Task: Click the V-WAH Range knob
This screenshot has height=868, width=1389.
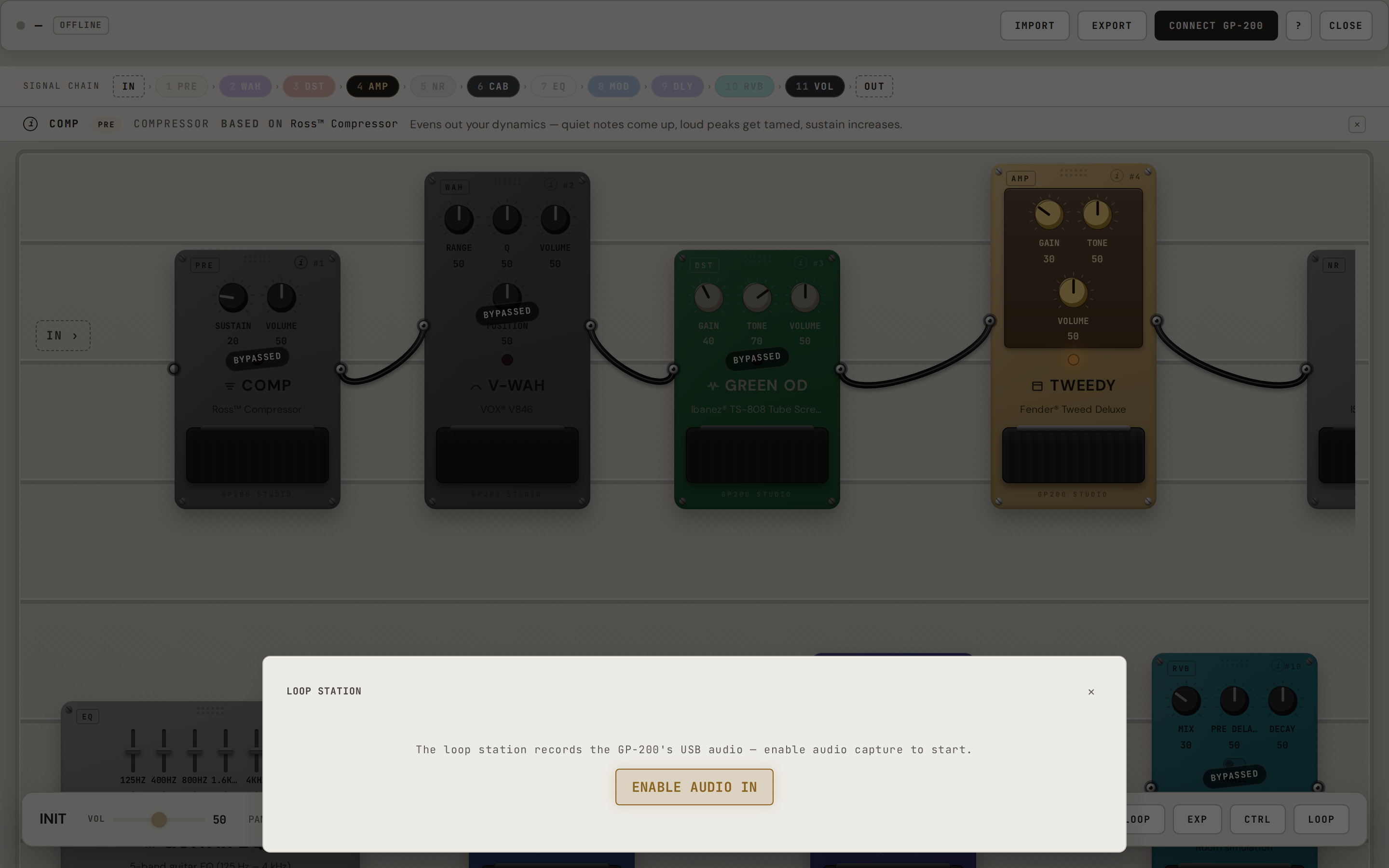Action: (459, 219)
